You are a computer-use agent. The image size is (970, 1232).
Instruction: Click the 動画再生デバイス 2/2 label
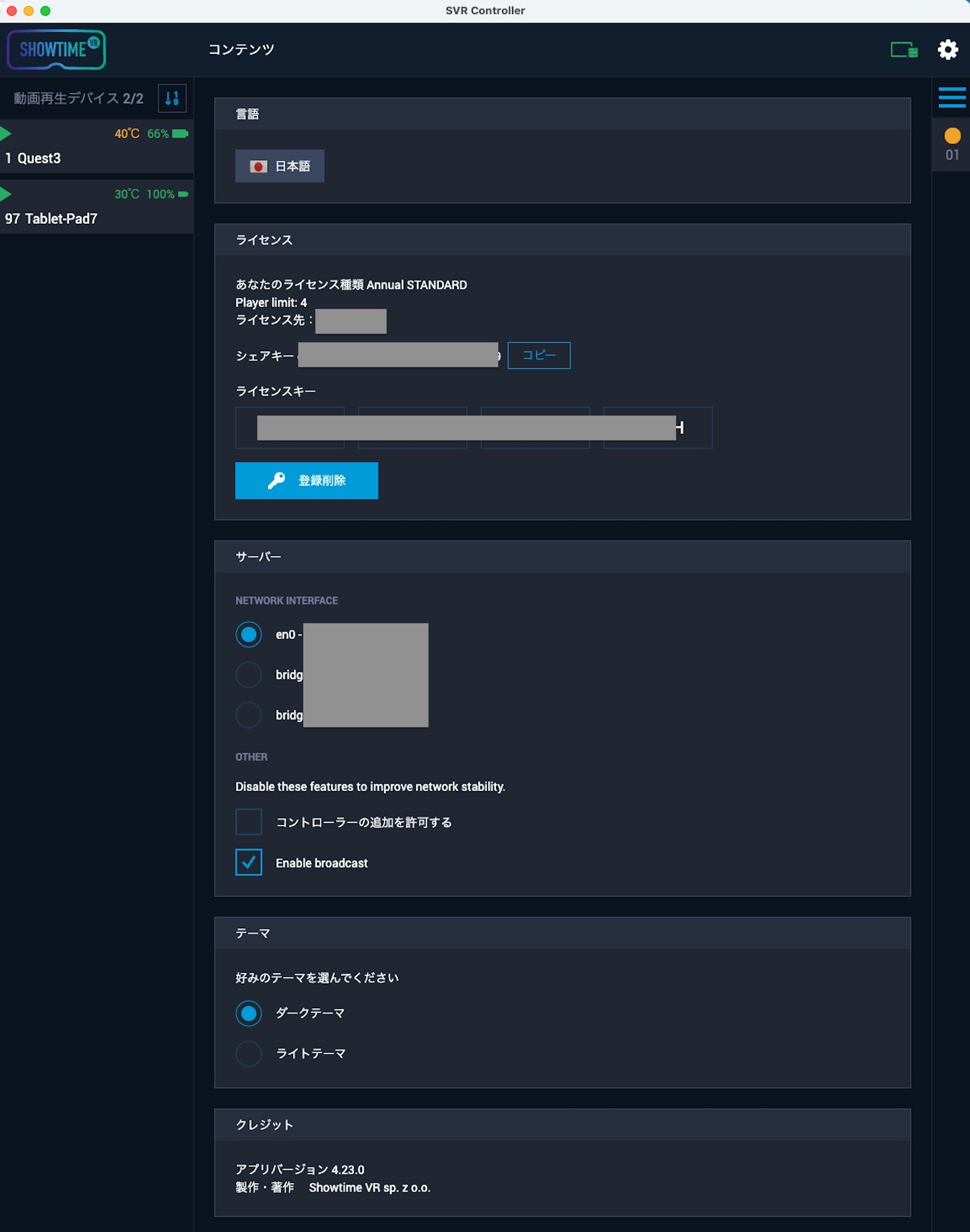click(78, 98)
